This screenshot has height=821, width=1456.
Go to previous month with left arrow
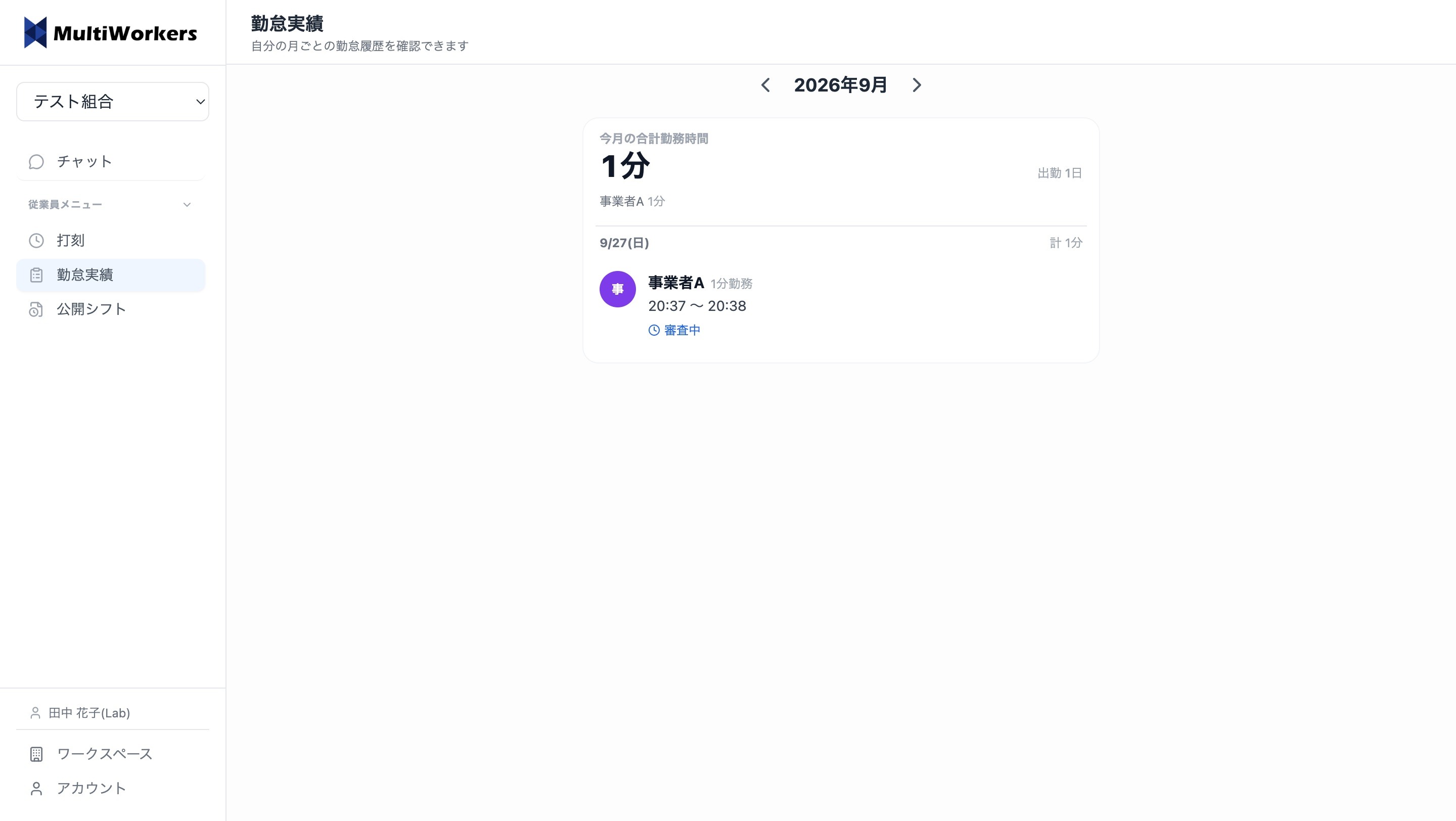tap(765, 85)
